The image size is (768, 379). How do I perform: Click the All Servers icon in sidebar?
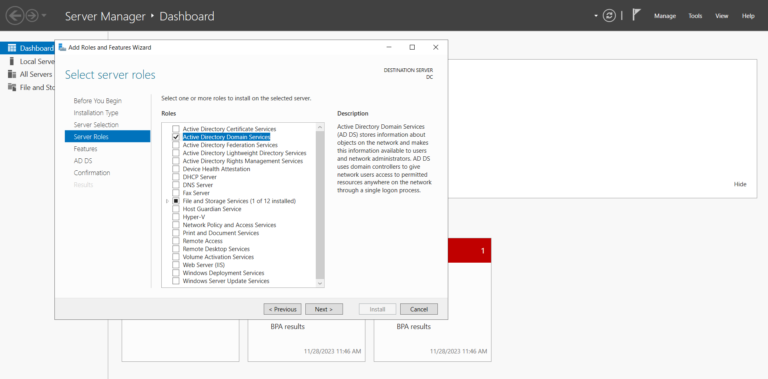[12, 74]
